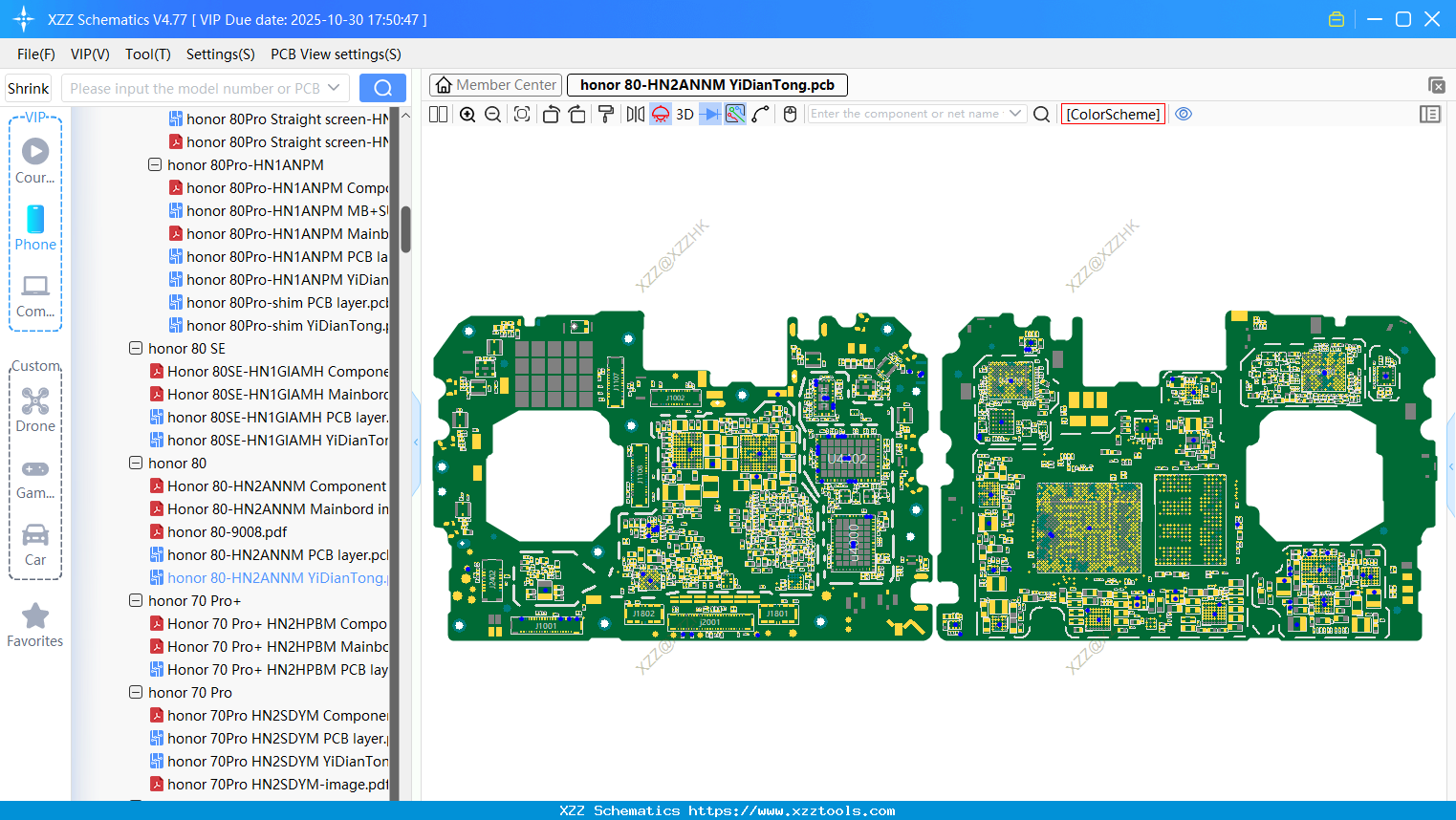Select the Phone category
This screenshot has width=1456, height=820.
click(35, 227)
